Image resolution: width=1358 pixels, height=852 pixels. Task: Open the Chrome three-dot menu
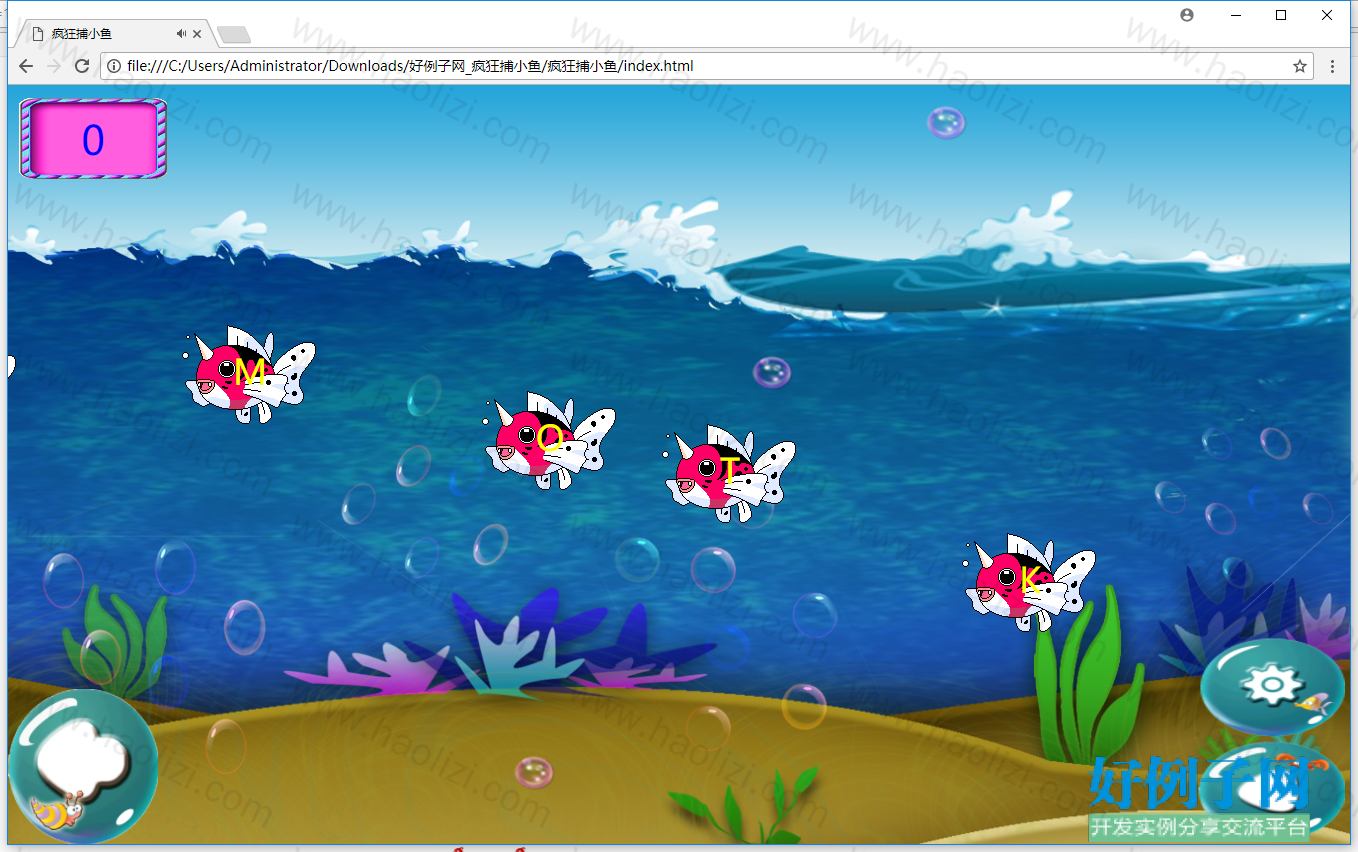(x=1333, y=66)
